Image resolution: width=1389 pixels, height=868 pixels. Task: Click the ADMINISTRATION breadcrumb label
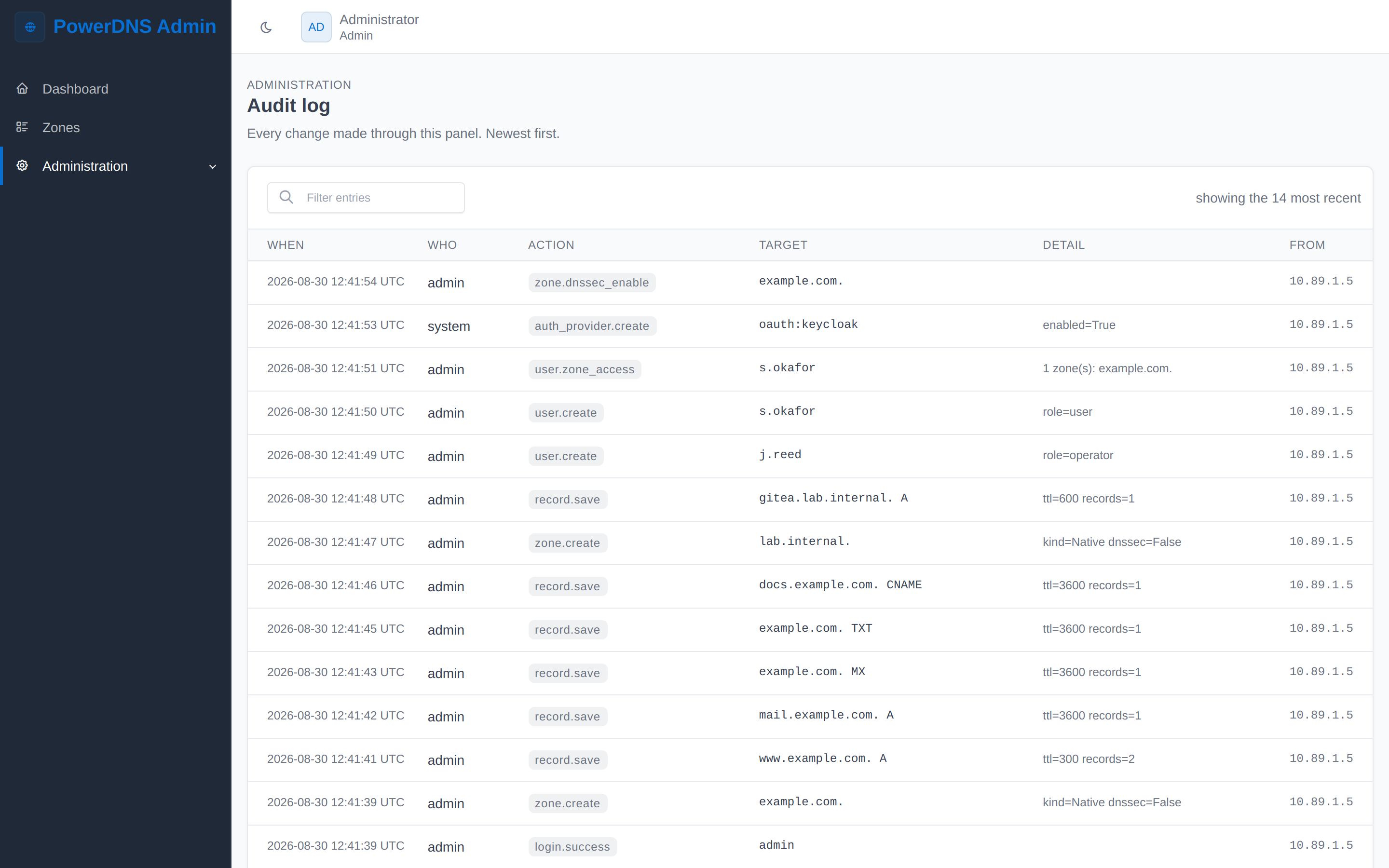point(299,85)
